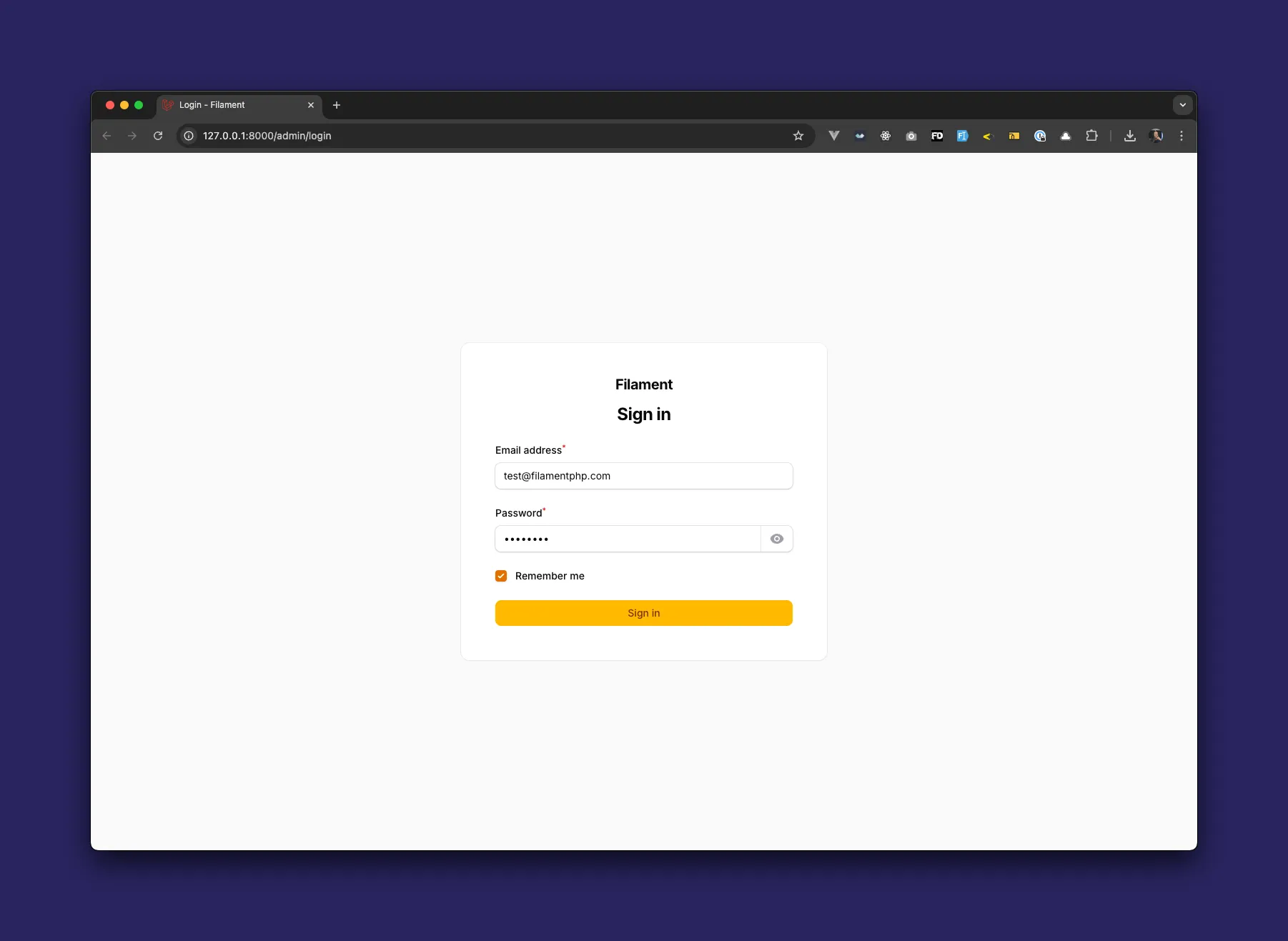Screen dimensions: 1288x941
Task: Open the FD extension
Action: point(936,136)
